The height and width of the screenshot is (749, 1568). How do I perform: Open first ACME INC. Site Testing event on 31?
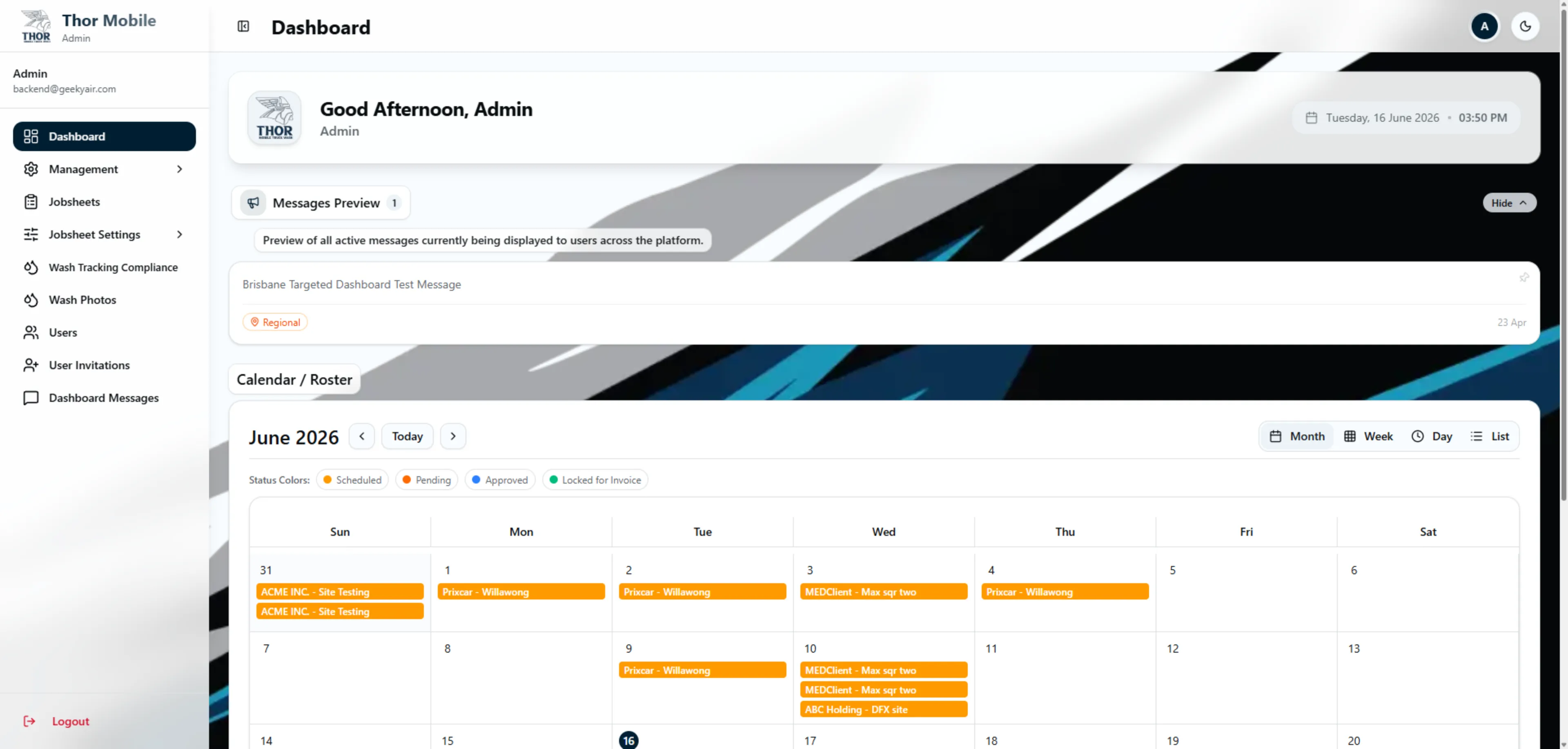340,592
